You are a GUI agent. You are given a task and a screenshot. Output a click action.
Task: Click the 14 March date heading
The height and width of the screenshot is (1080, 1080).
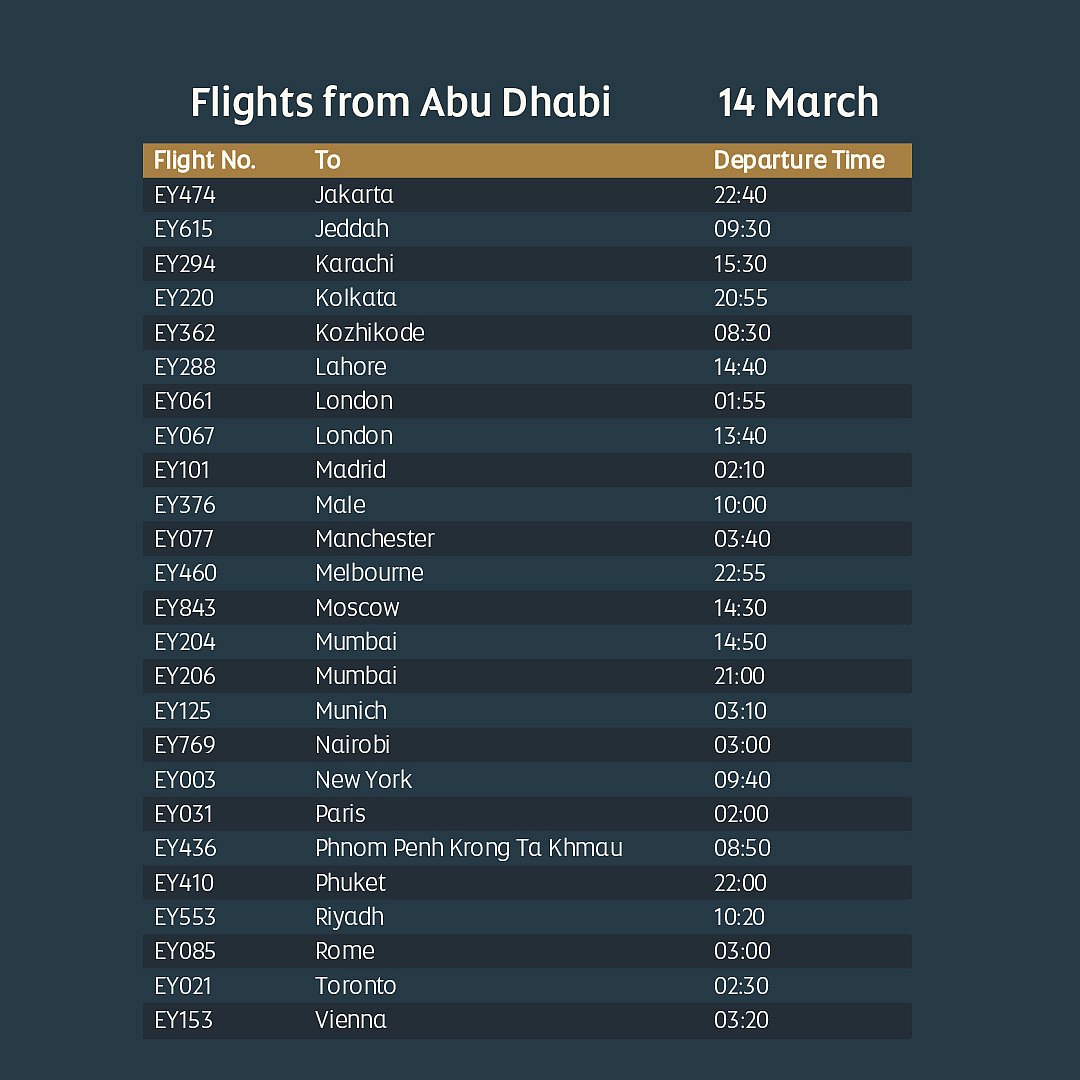(798, 103)
